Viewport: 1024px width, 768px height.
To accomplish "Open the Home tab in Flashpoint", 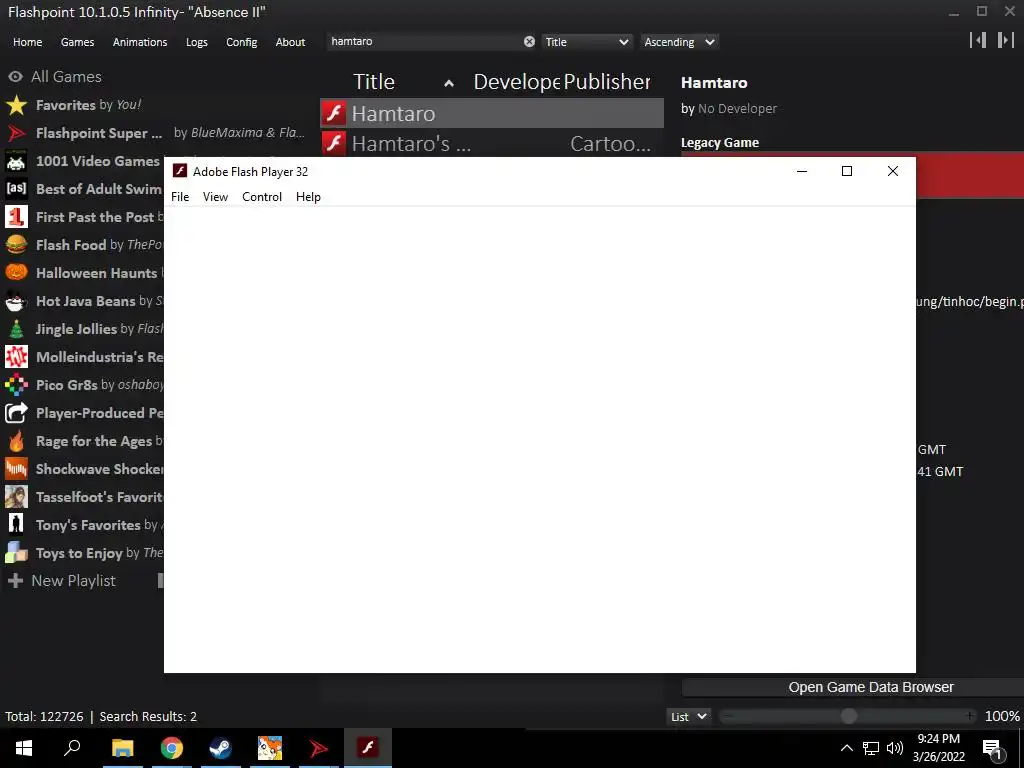I will click(x=27, y=42).
